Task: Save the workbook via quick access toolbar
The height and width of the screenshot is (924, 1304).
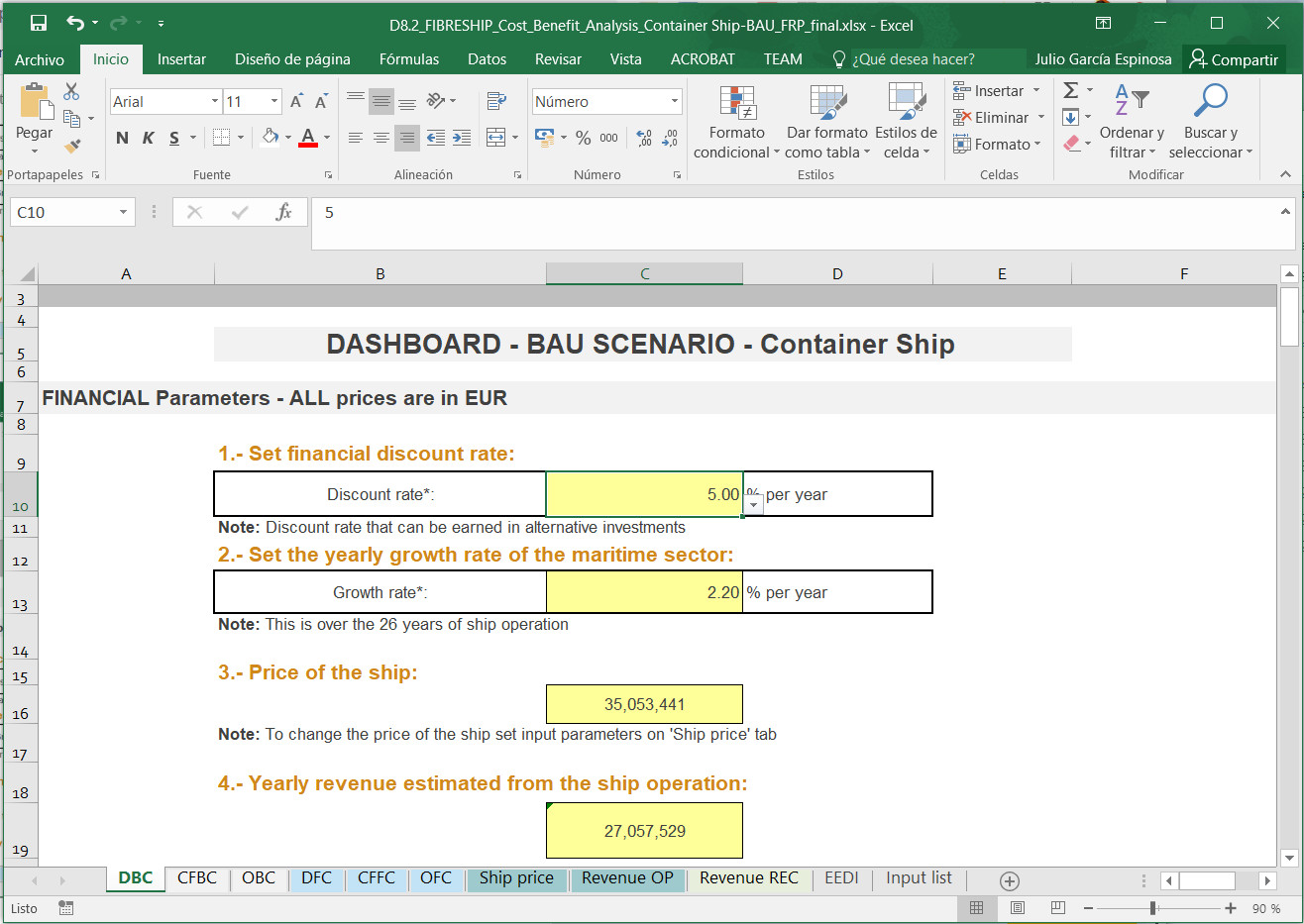Action: [37, 21]
